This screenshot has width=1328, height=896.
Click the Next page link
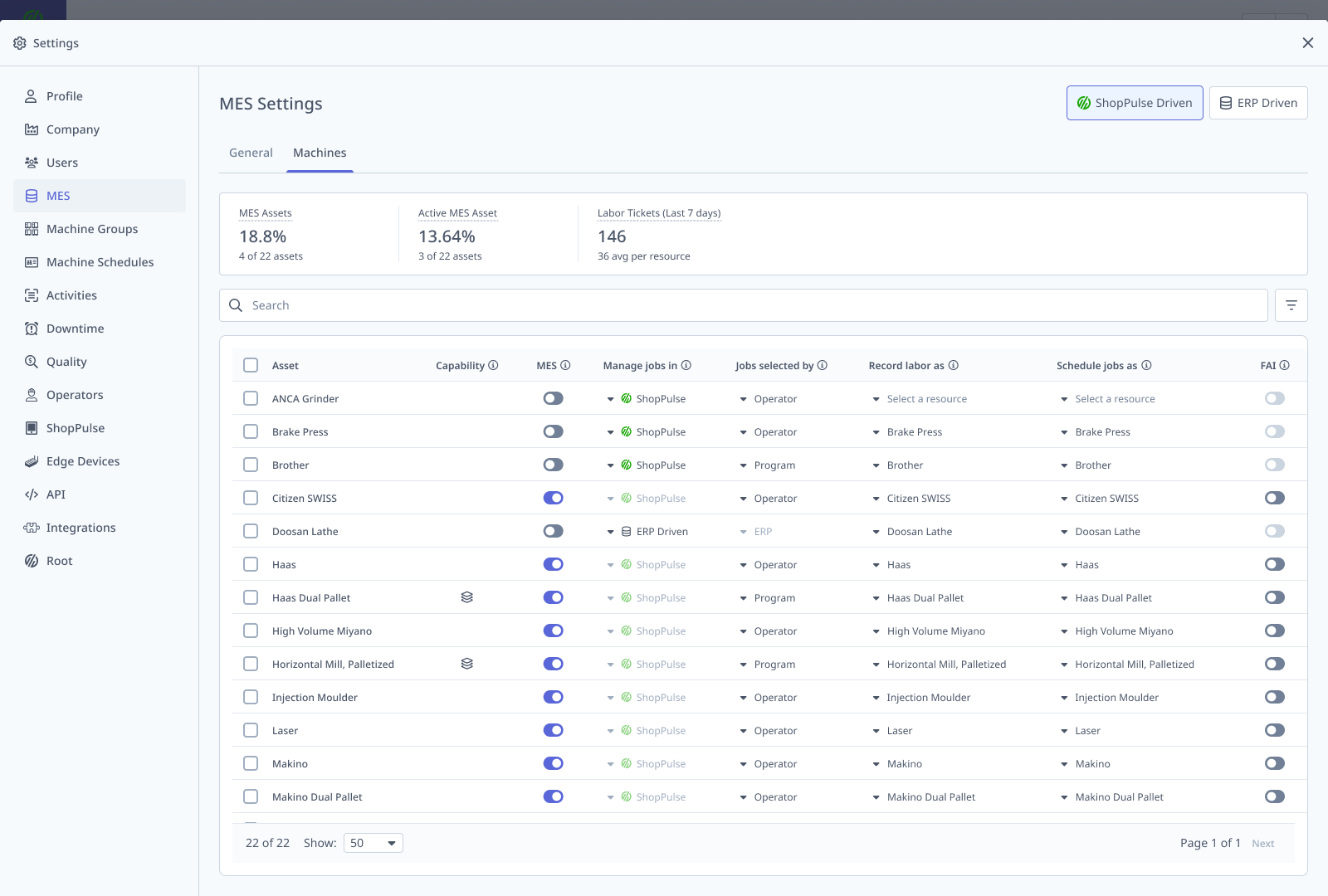1262,843
